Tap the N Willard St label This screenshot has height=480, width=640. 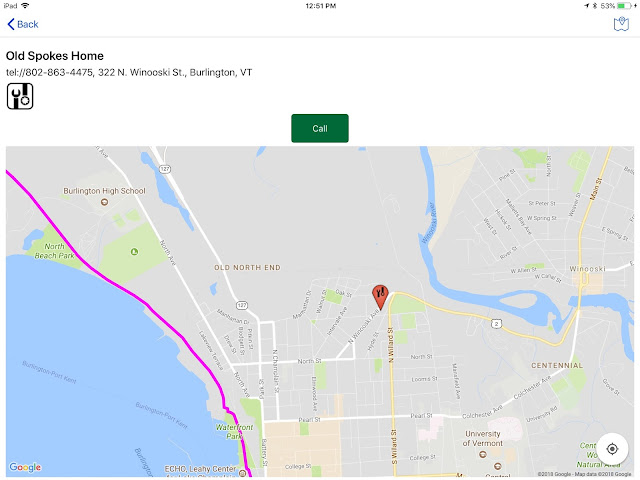click(x=391, y=345)
